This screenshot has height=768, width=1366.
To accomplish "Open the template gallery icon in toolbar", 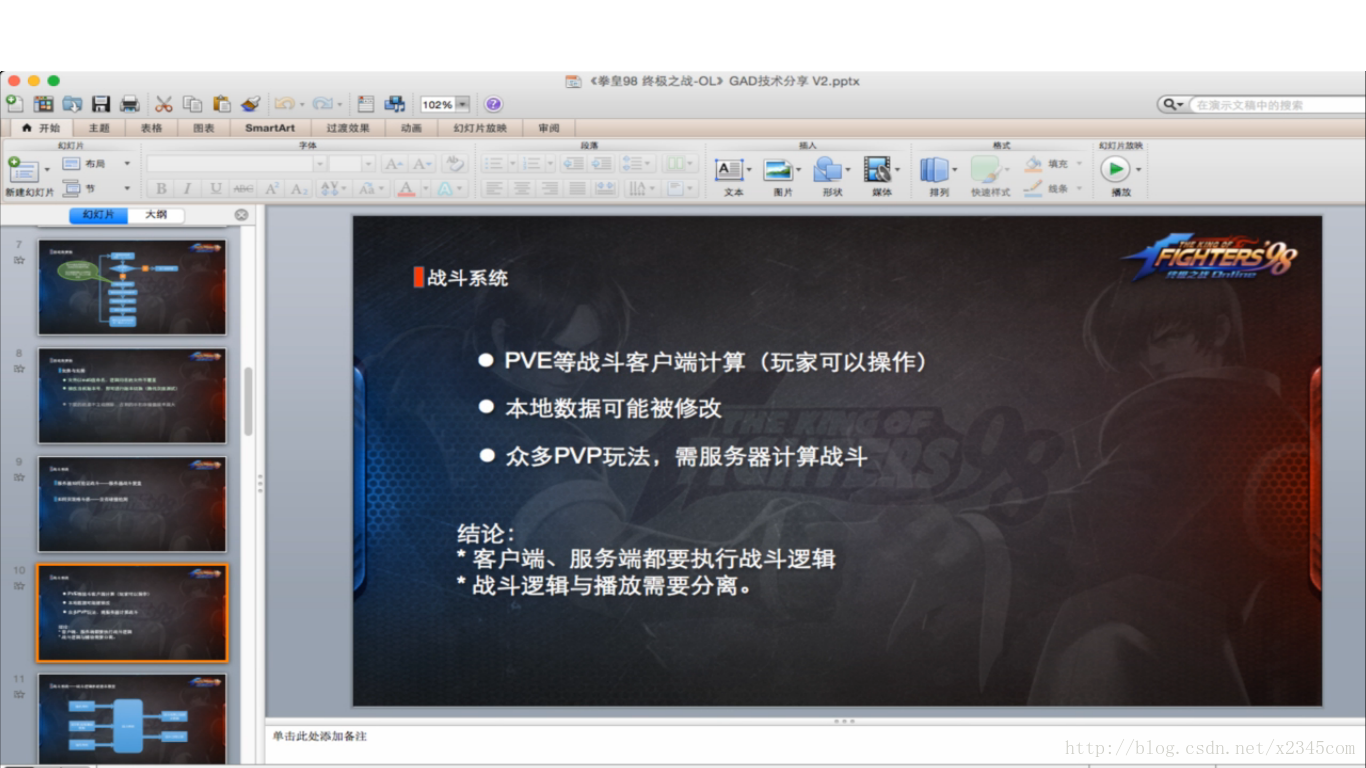I will 43,104.
